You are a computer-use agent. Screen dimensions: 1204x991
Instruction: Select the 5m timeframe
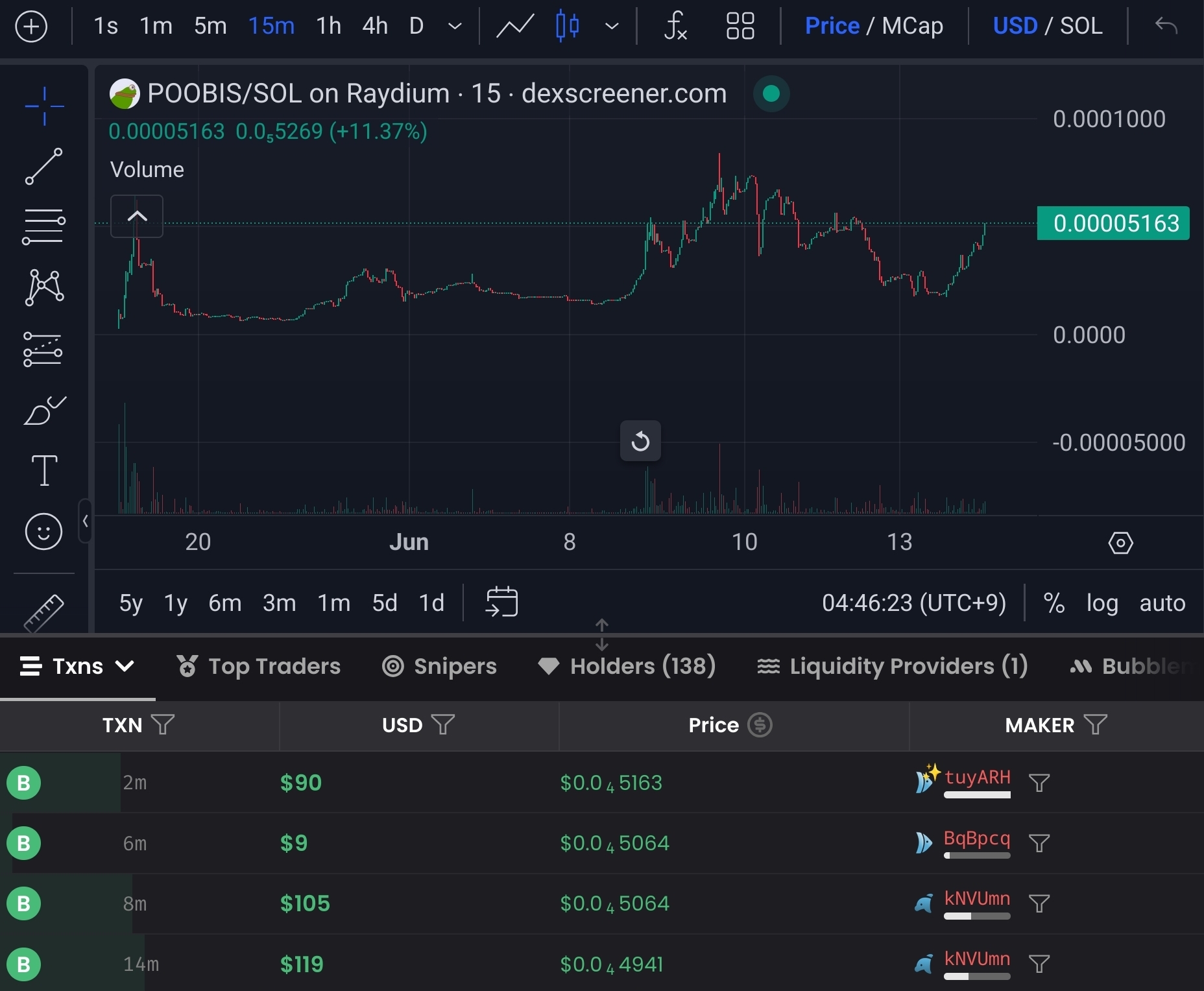pos(210,26)
